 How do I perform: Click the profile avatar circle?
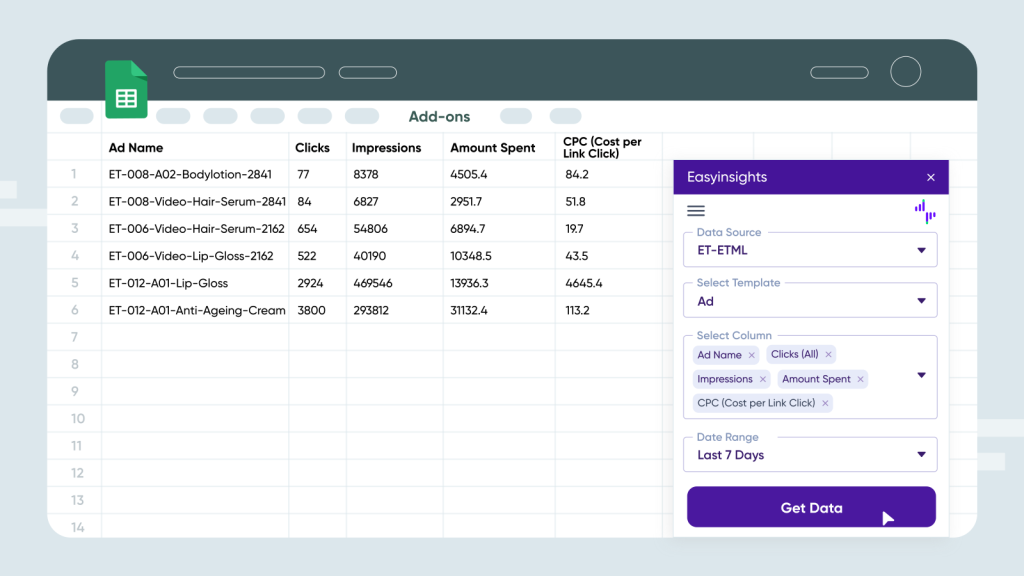pyautogui.click(x=905, y=71)
